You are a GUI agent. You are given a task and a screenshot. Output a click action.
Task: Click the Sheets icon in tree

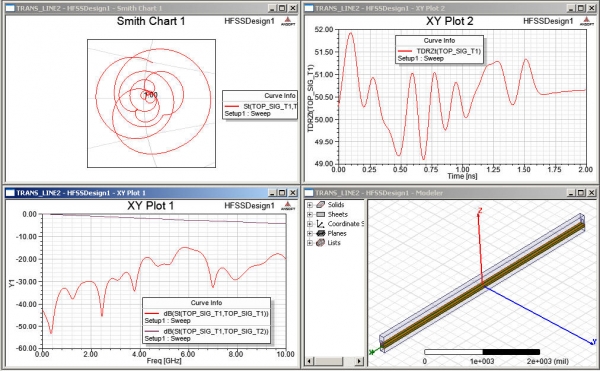point(320,215)
